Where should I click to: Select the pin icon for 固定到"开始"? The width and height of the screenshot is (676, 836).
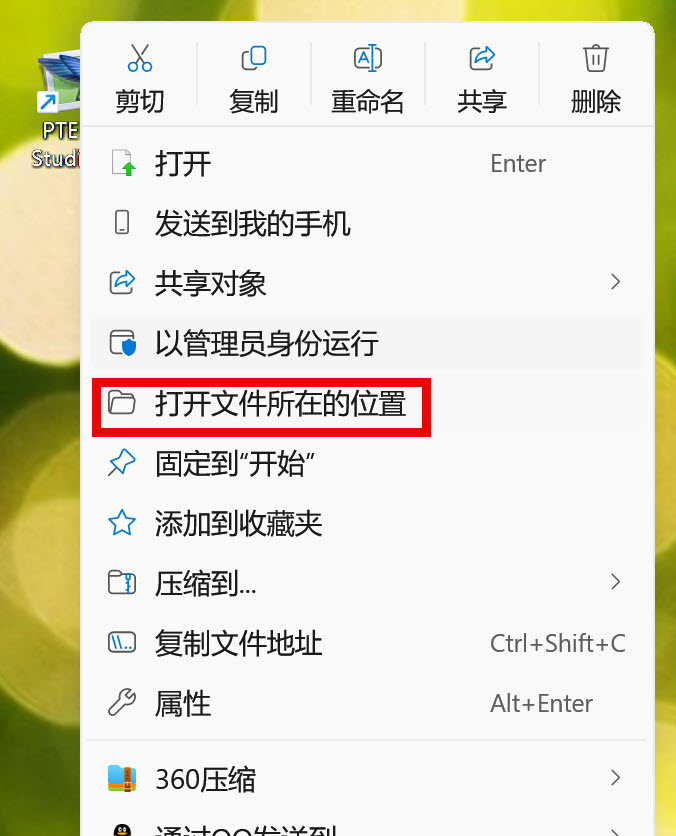click(x=122, y=462)
